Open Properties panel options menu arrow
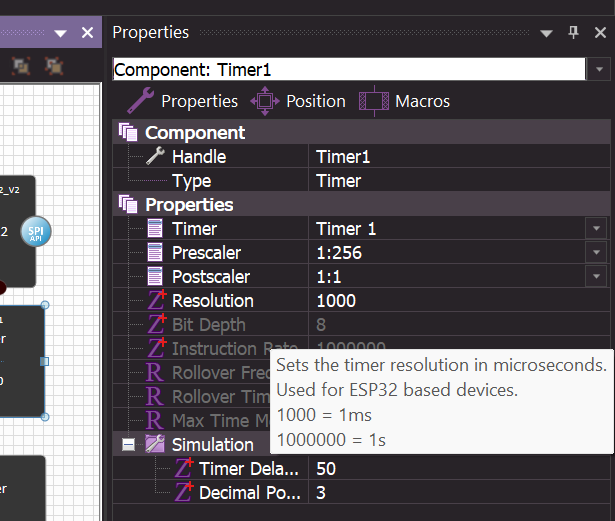Screen dimensions: 615x521 pyautogui.click(x=546, y=33)
